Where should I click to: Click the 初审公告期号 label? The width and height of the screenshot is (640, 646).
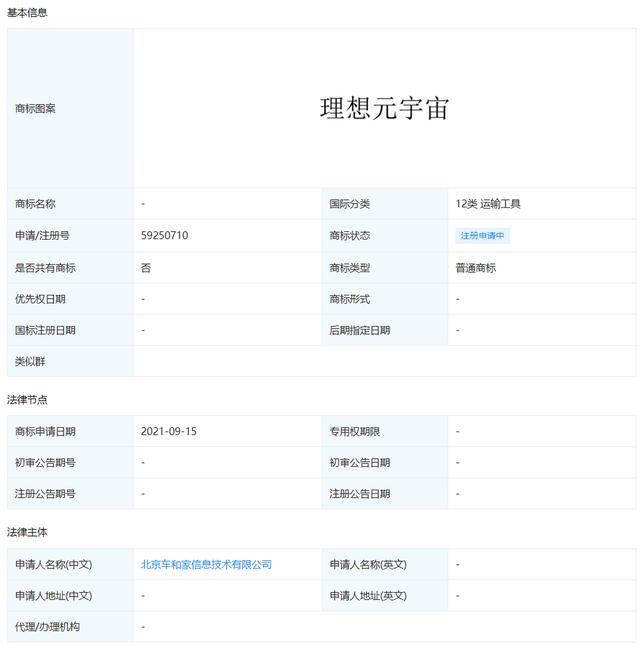(x=45, y=463)
